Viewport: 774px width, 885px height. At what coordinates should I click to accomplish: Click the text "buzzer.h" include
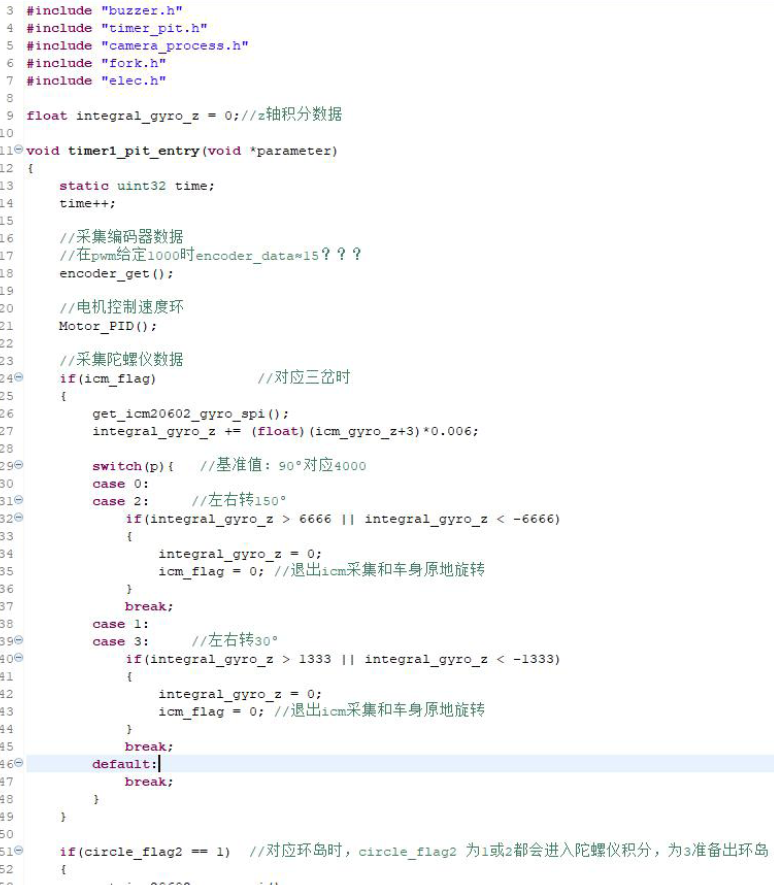[142, 11]
